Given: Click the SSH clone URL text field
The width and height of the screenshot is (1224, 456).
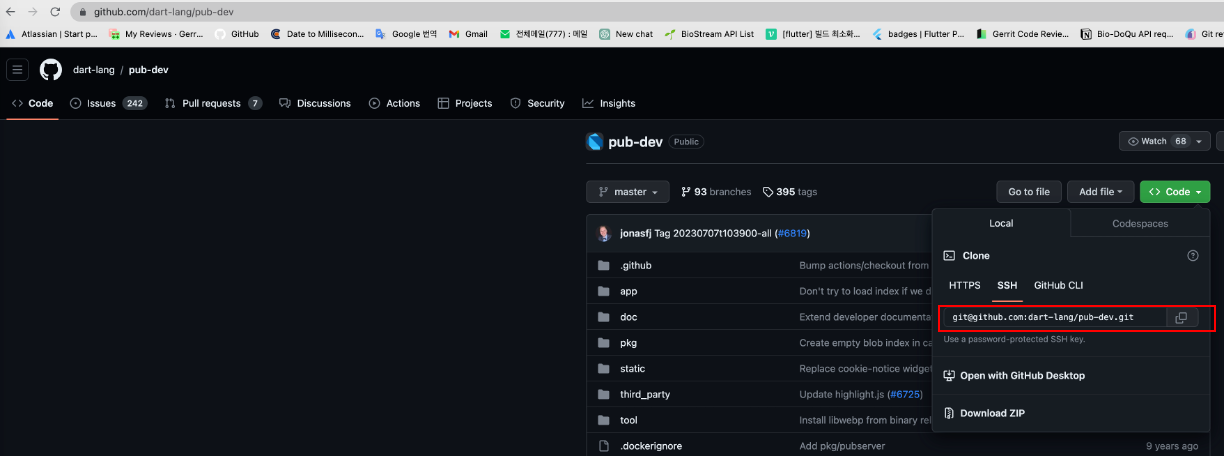Looking at the screenshot, I should tap(1054, 318).
